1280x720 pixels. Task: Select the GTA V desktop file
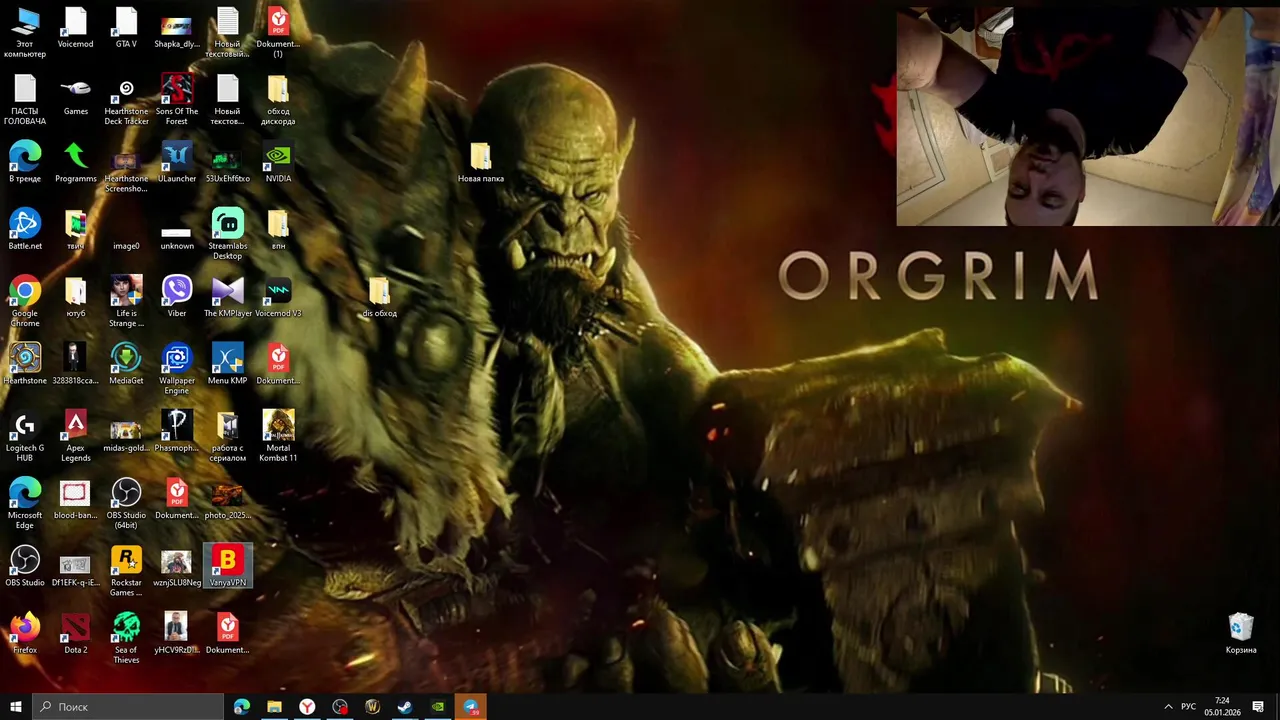(x=126, y=27)
